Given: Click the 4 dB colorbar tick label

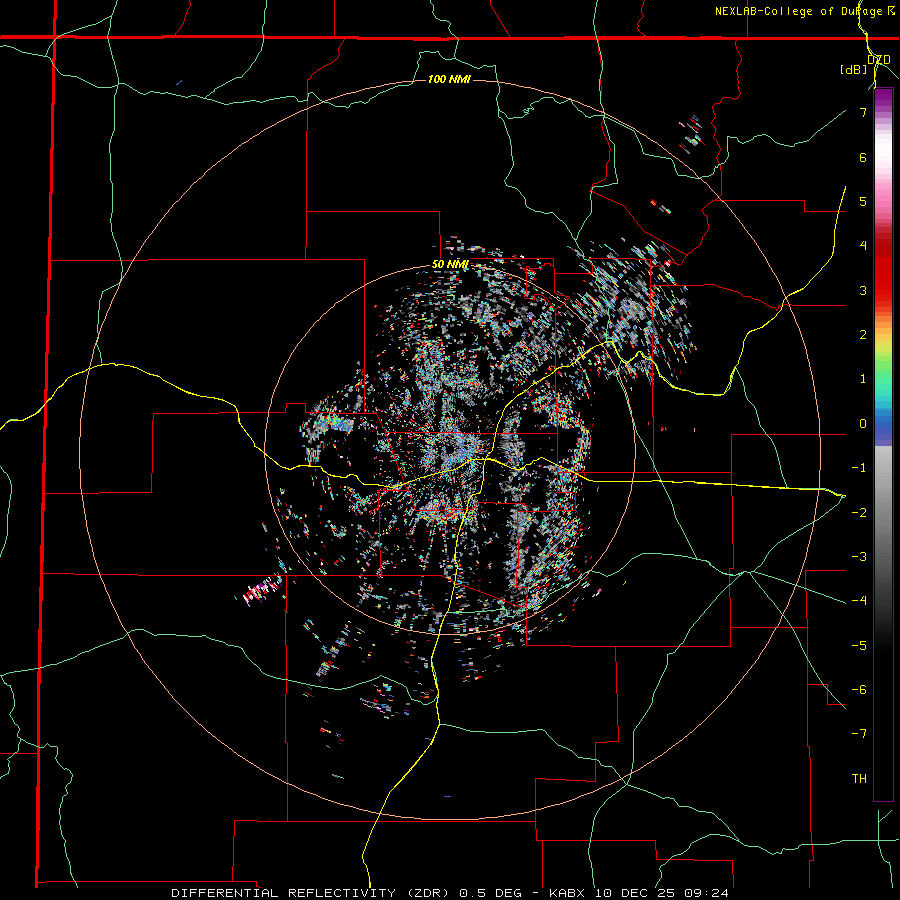Looking at the screenshot, I should tap(863, 246).
